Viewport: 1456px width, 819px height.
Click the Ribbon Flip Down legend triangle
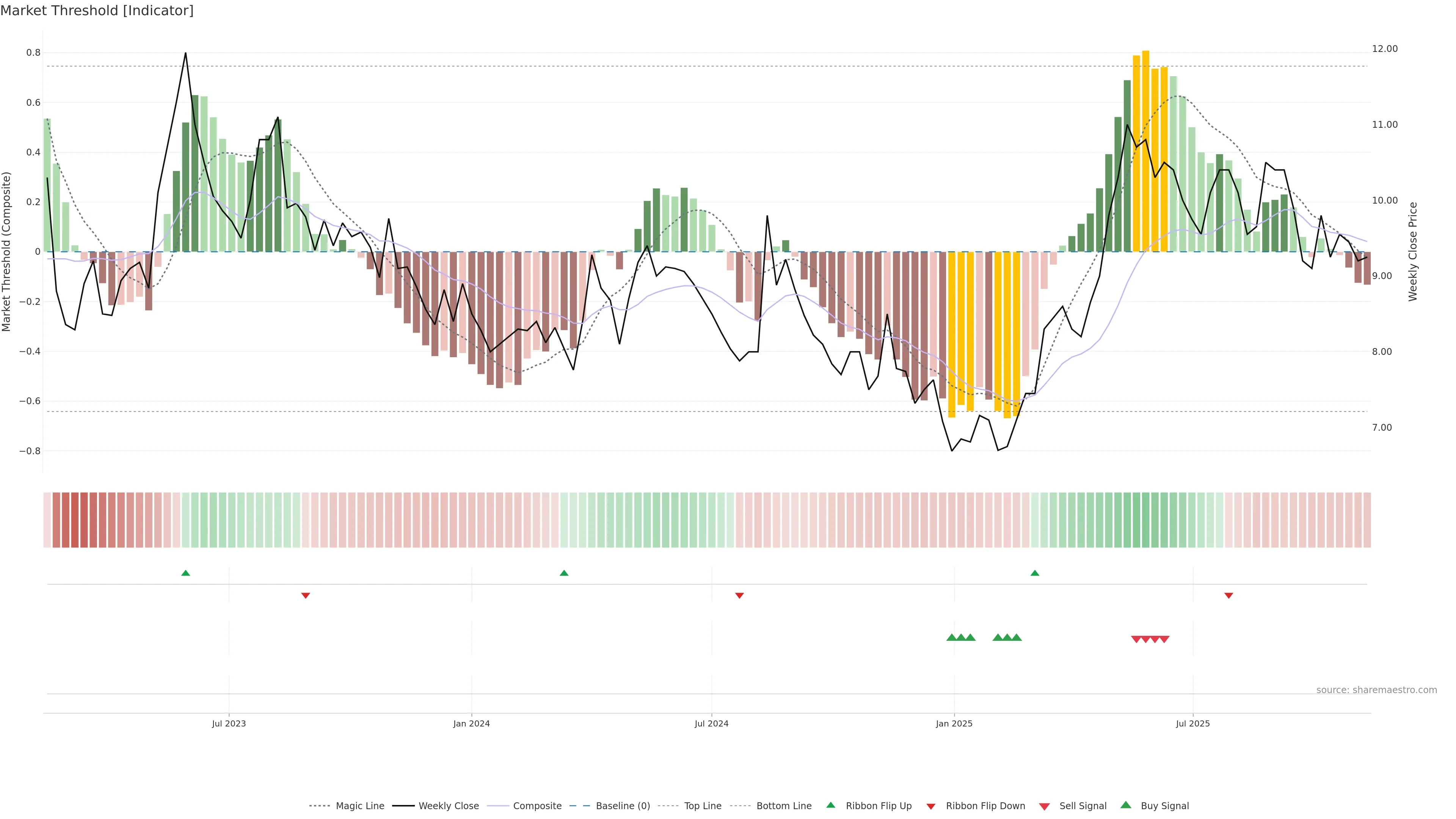[931, 806]
